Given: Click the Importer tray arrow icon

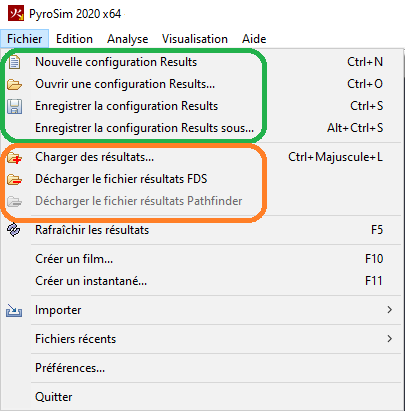Looking at the screenshot, I should coord(14,310).
